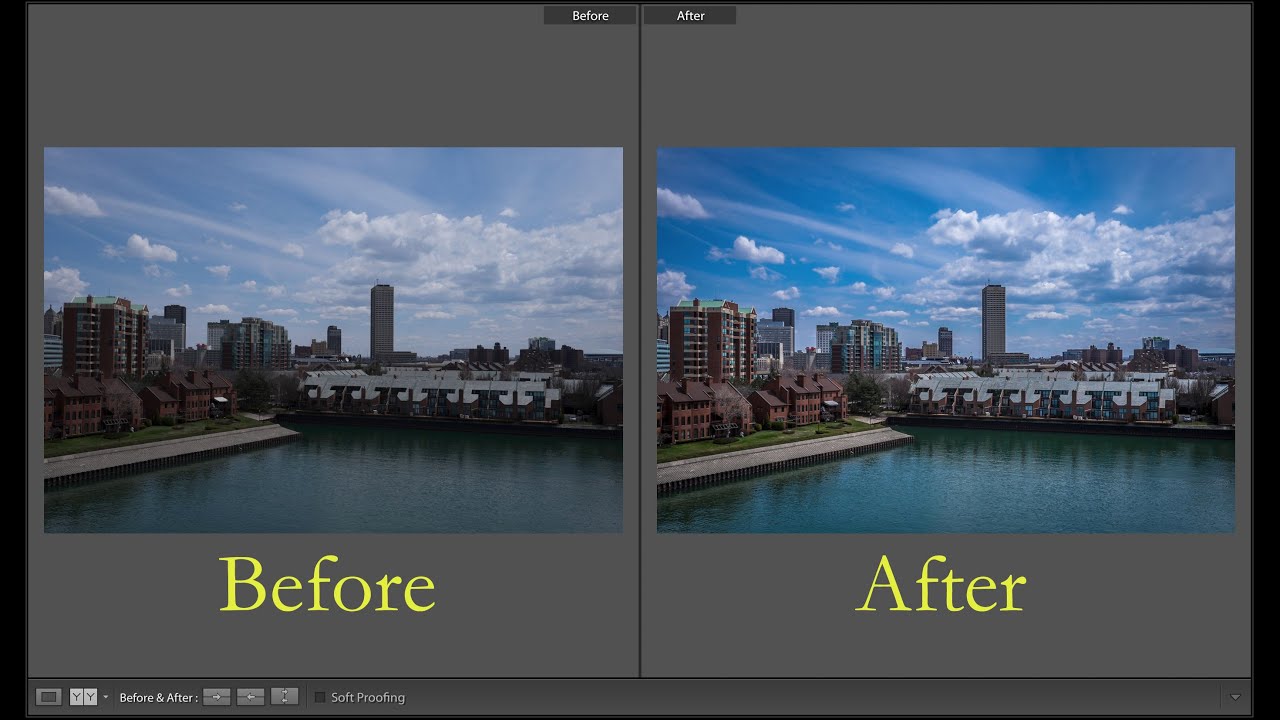1280x720 pixels.
Task: Click the After photo preview
Action: [x=946, y=340]
